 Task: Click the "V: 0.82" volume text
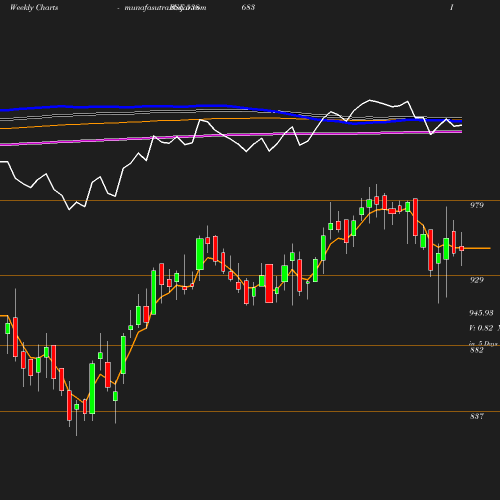481,328
